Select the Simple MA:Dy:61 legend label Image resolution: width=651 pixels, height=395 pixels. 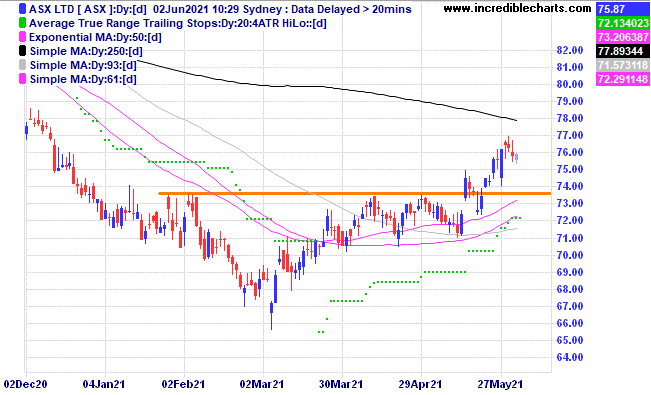[83, 79]
